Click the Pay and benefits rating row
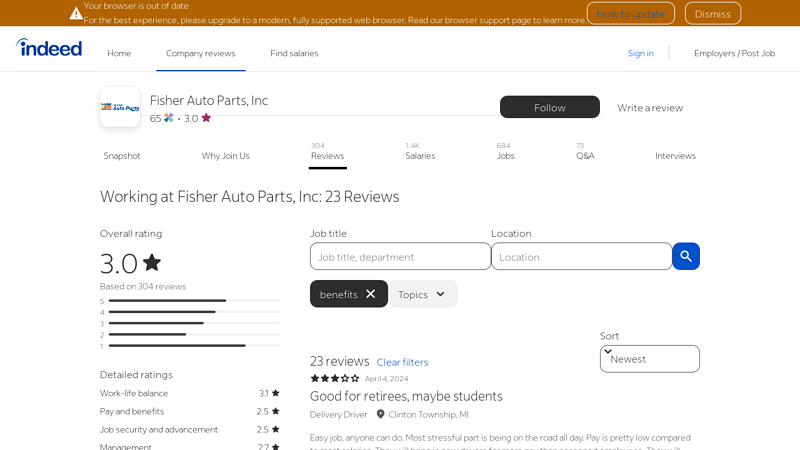 [190, 411]
